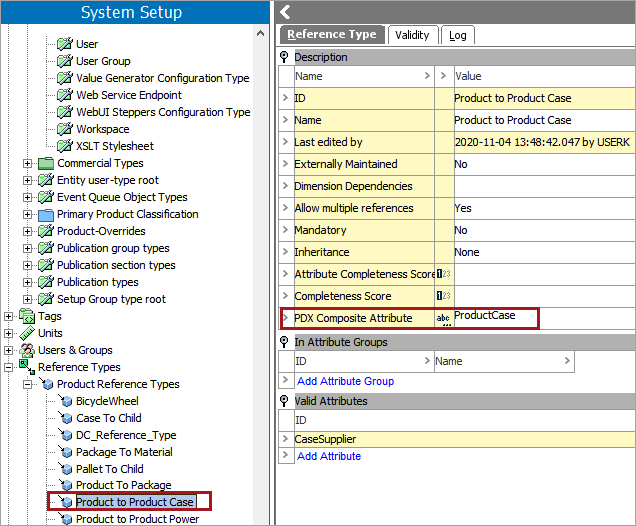The height and width of the screenshot is (526, 636).
Task: Select Product to Product Power tree item
Action: (x=137, y=519)
